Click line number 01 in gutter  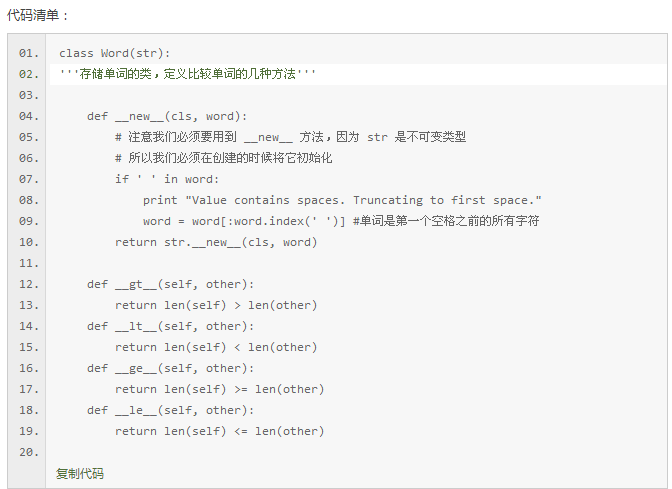click(x=29, y=53)
